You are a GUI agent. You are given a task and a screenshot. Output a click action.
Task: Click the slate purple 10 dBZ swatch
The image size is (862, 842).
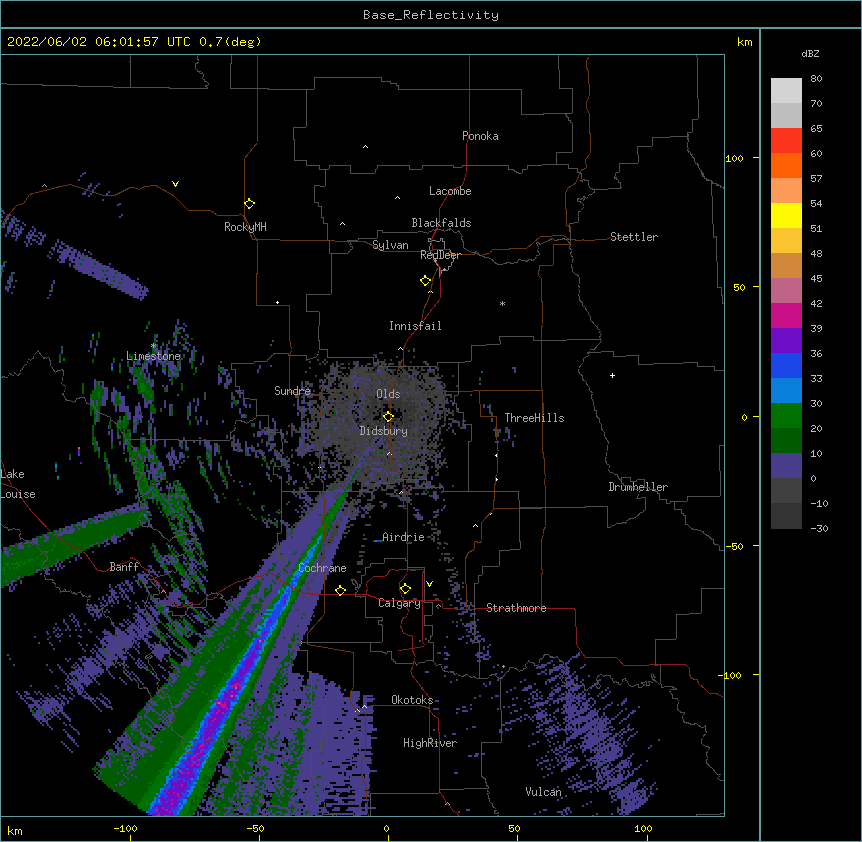pyautogui.click(x=786, y=466)
